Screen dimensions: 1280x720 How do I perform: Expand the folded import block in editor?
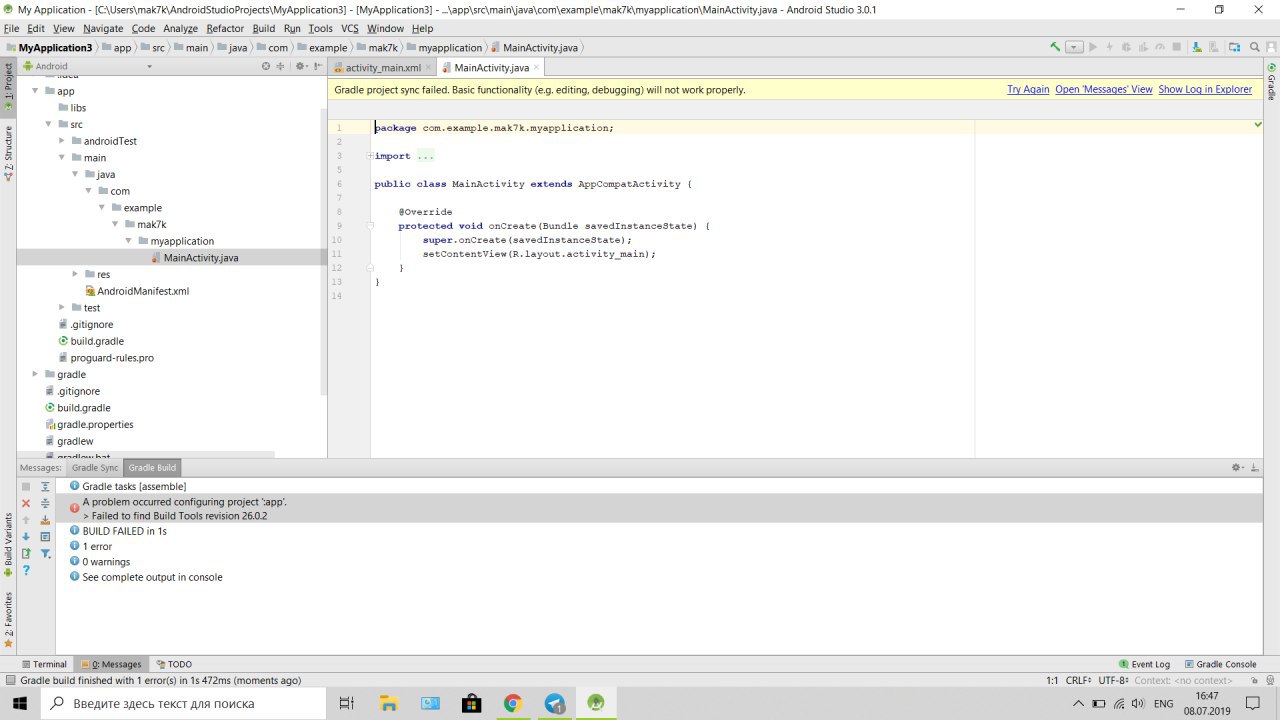tap(370, 156)
